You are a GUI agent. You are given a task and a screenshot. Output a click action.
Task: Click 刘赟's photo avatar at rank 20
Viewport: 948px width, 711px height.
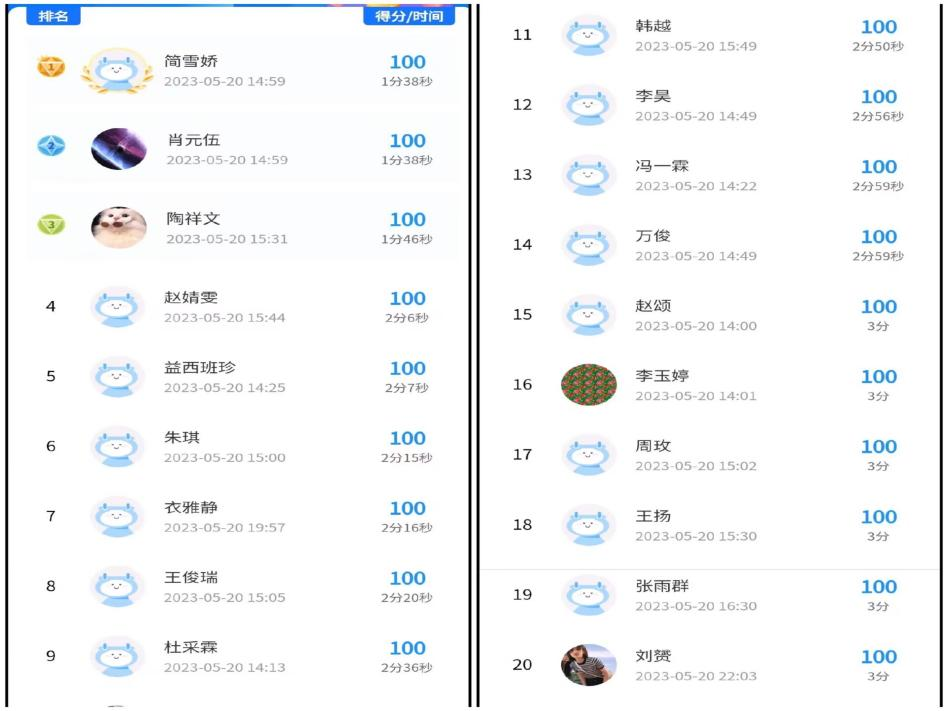click(588, 664)
